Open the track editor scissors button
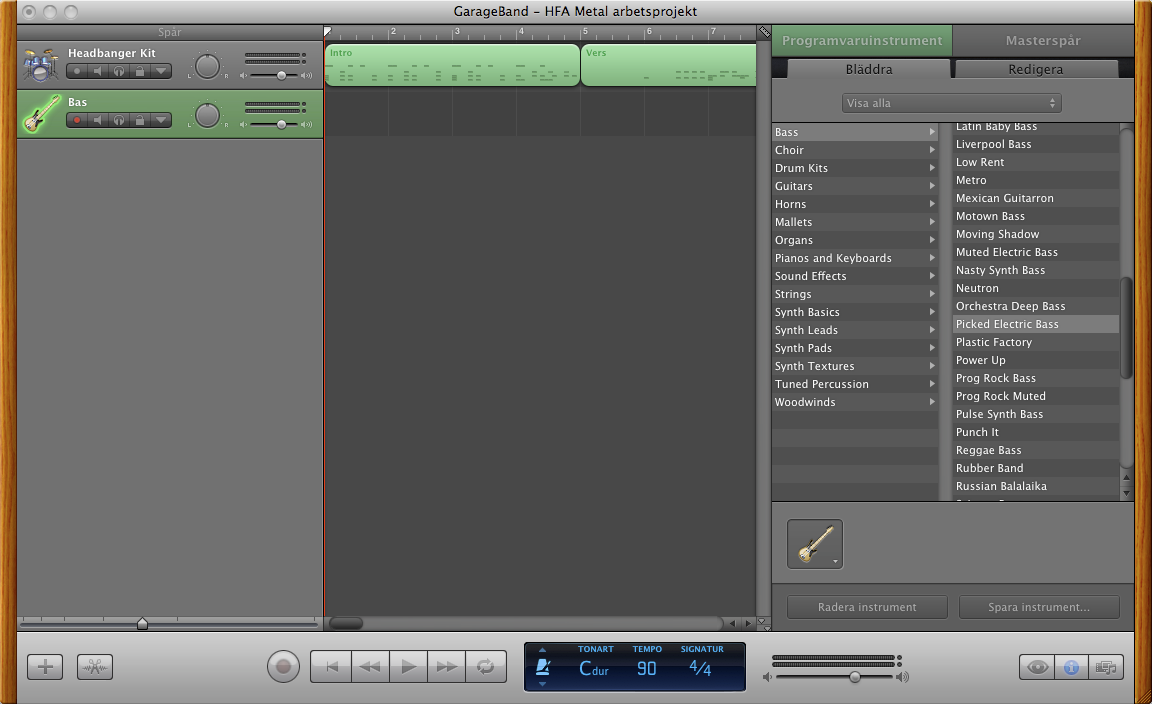This screenshot has height=704, width=1152. tap(95, 667)
